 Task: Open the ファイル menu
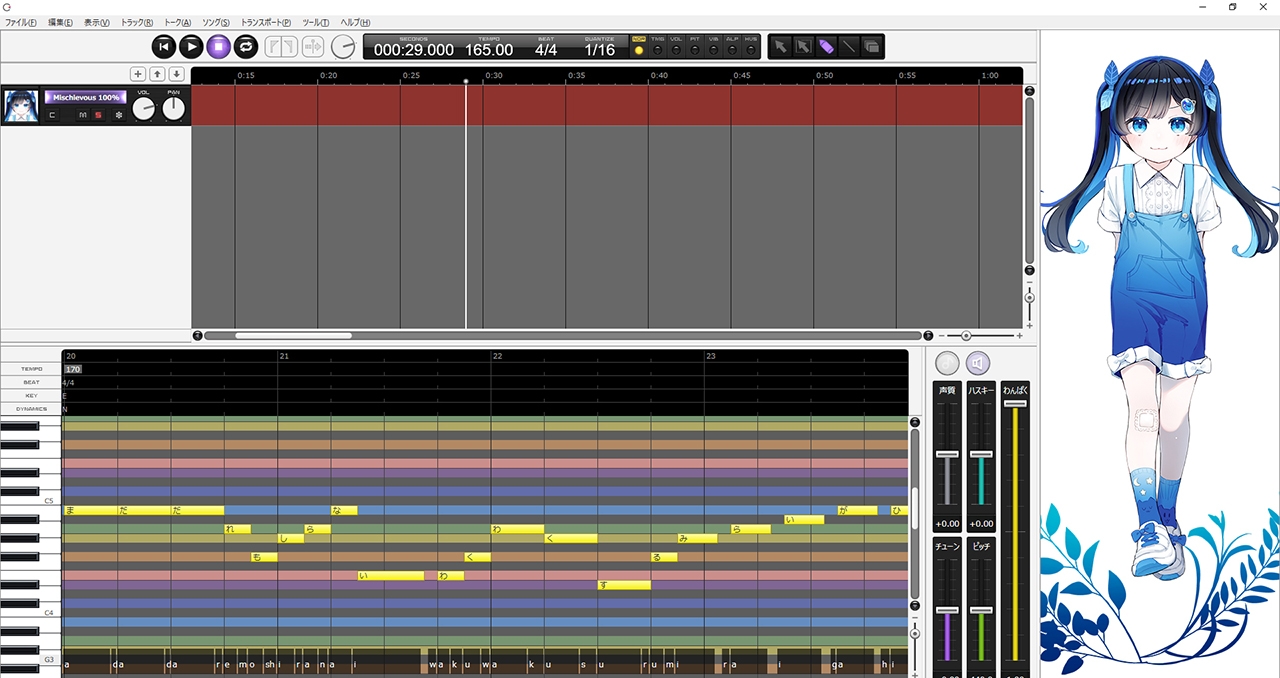point(20,22)
